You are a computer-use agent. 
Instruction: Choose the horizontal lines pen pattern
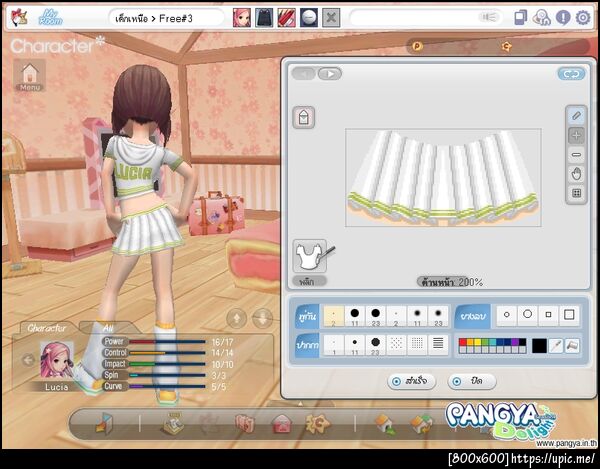[438, 345]
